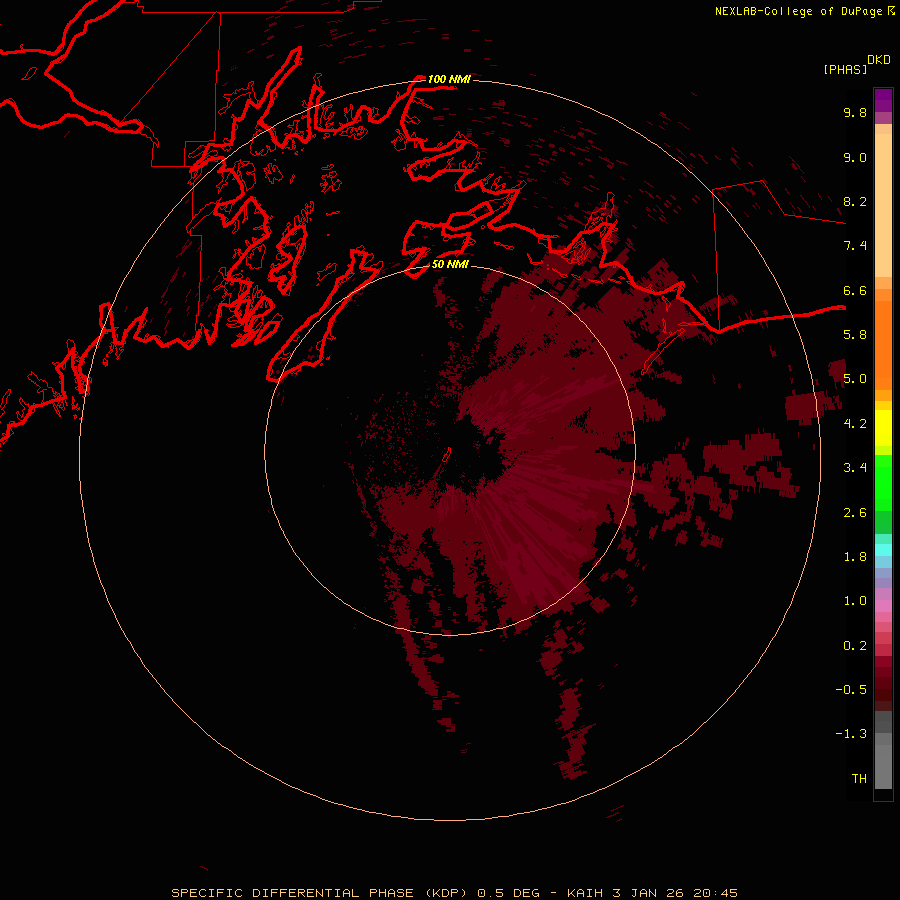
Task: Pick the yellow band on the color scale
Action: pyautogui.click(x=883, y=428)
